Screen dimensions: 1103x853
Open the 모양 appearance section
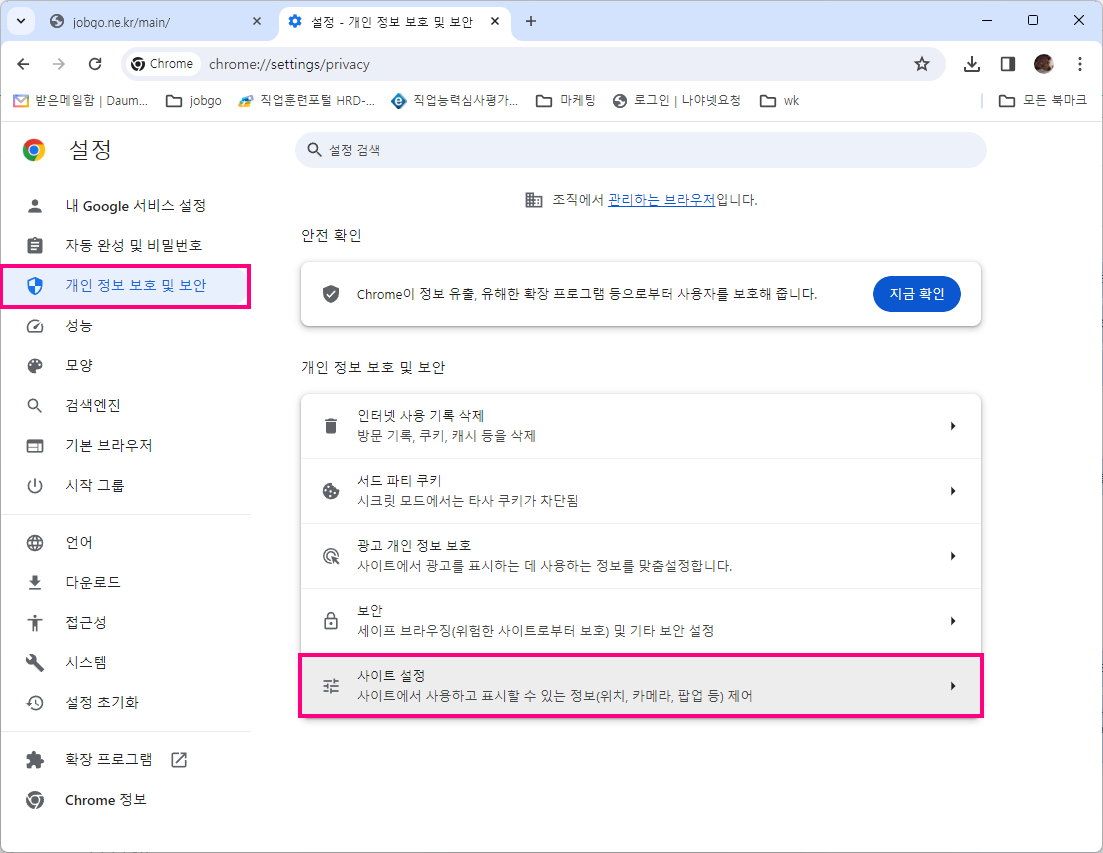coord(127,366)
